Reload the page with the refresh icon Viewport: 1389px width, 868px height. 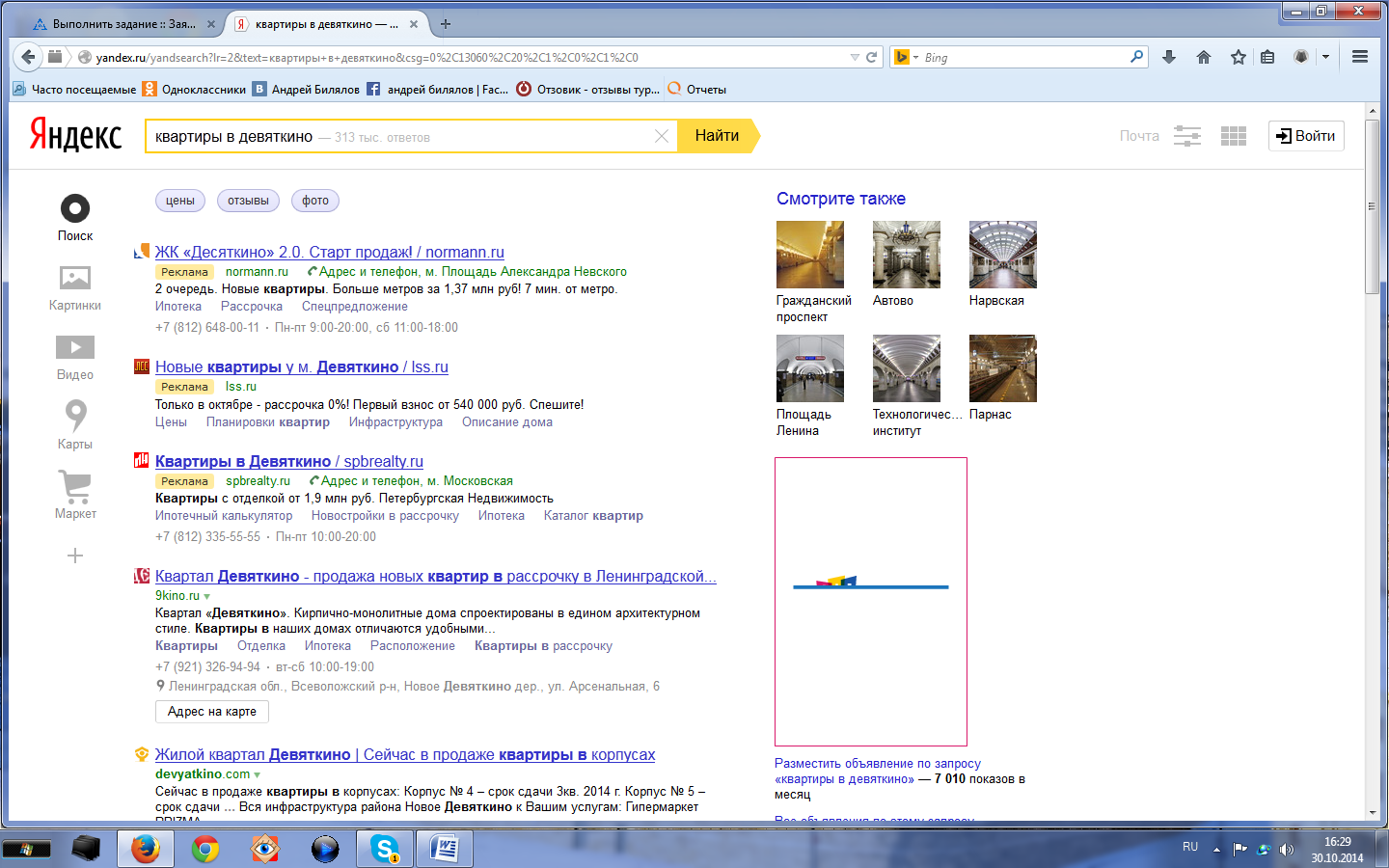(x=872, y=57)
